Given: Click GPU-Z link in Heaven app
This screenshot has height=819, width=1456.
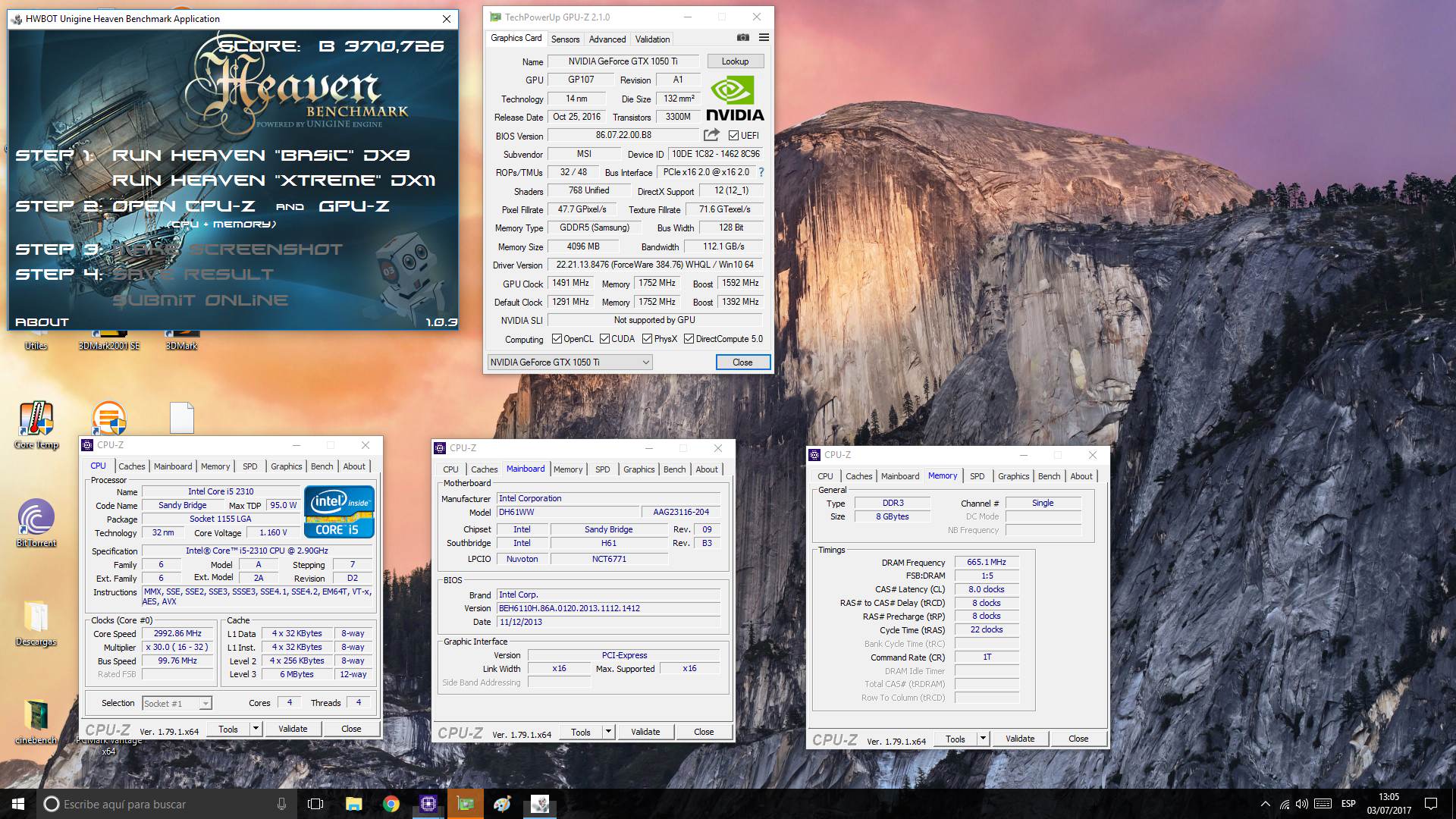Looking at the screenshot, I should pos(353,206).
